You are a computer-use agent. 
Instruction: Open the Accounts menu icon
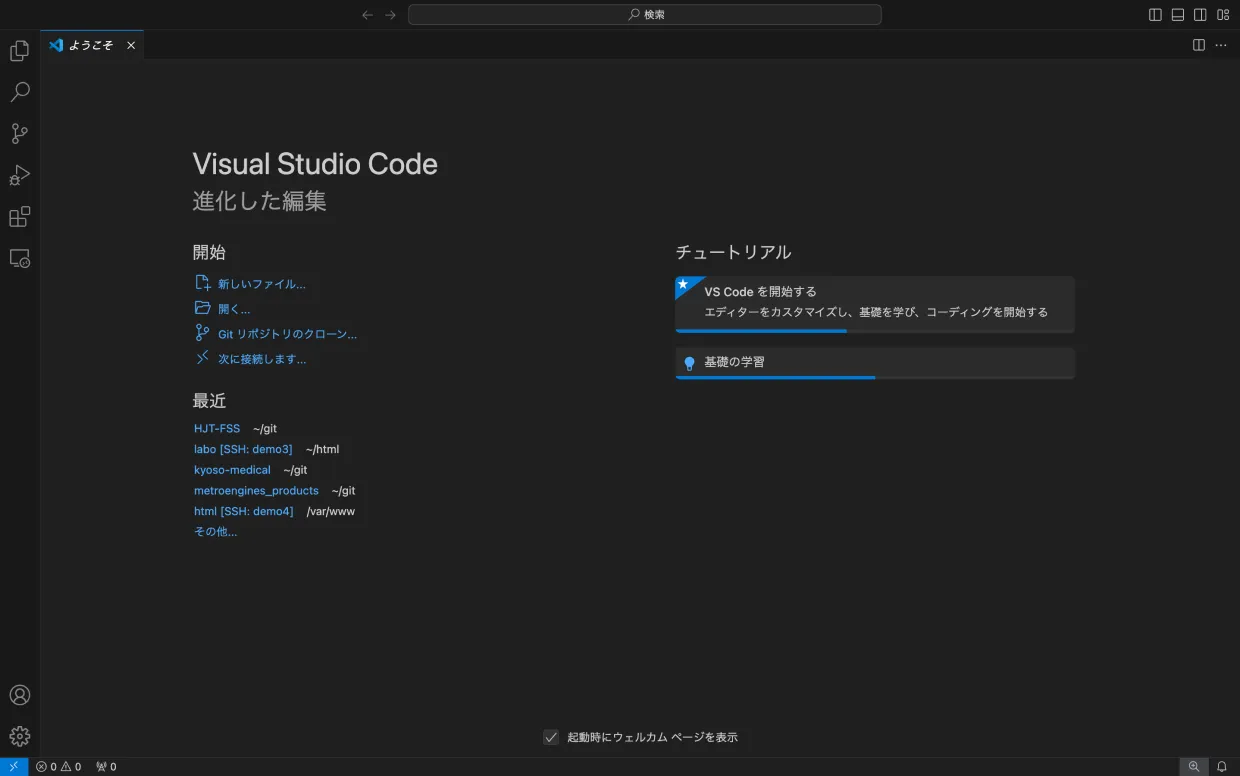click(x=20, y=695)
